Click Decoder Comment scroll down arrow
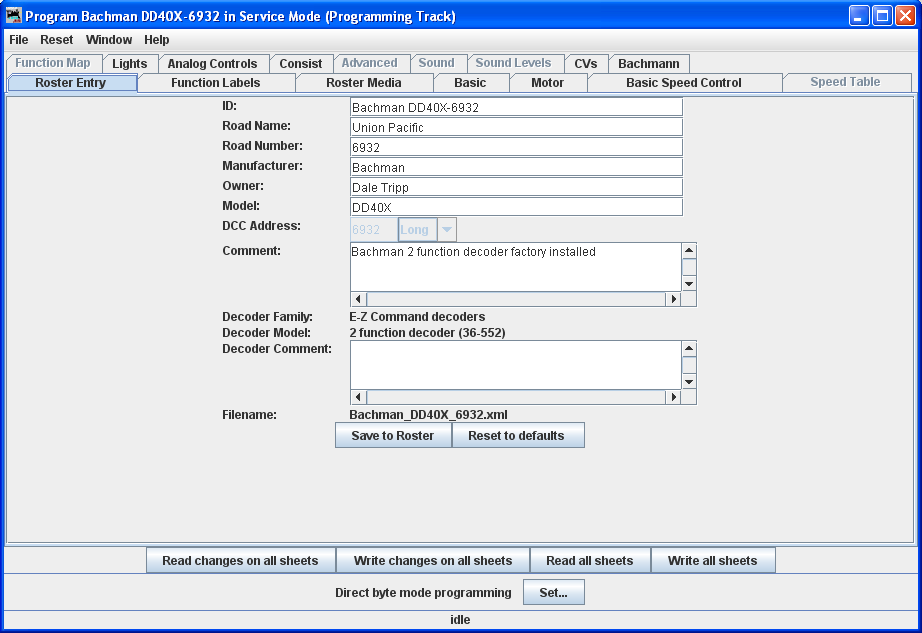This screenshot has height=633, width=922. [689, 382]
